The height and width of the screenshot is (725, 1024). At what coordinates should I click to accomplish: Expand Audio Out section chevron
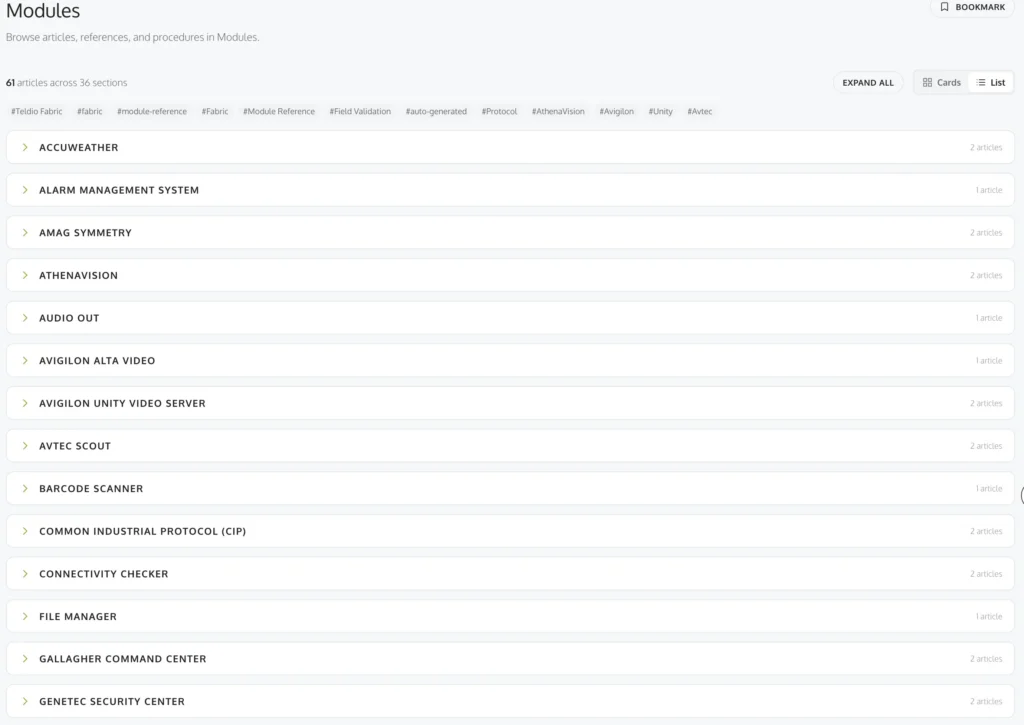click(25, 318)
